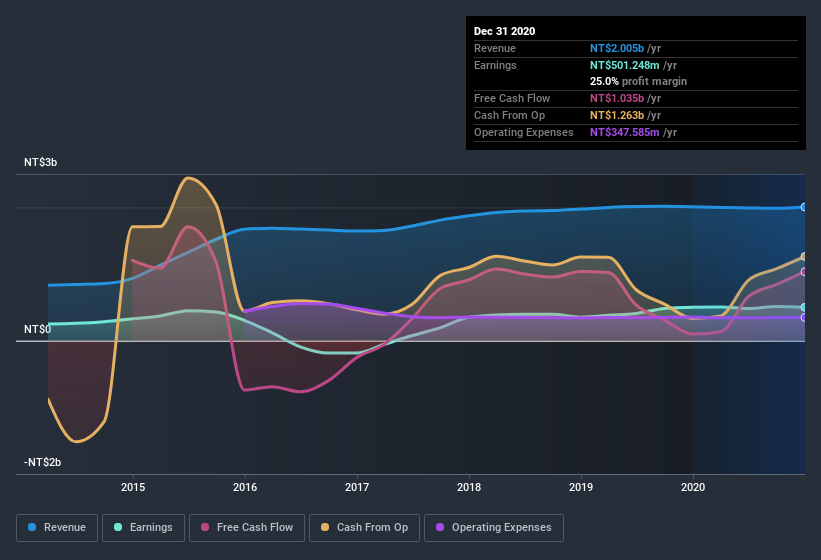Click the Earnings endpoint marker on chart
This screenshot has width=821, height=560.
(804, 307)
